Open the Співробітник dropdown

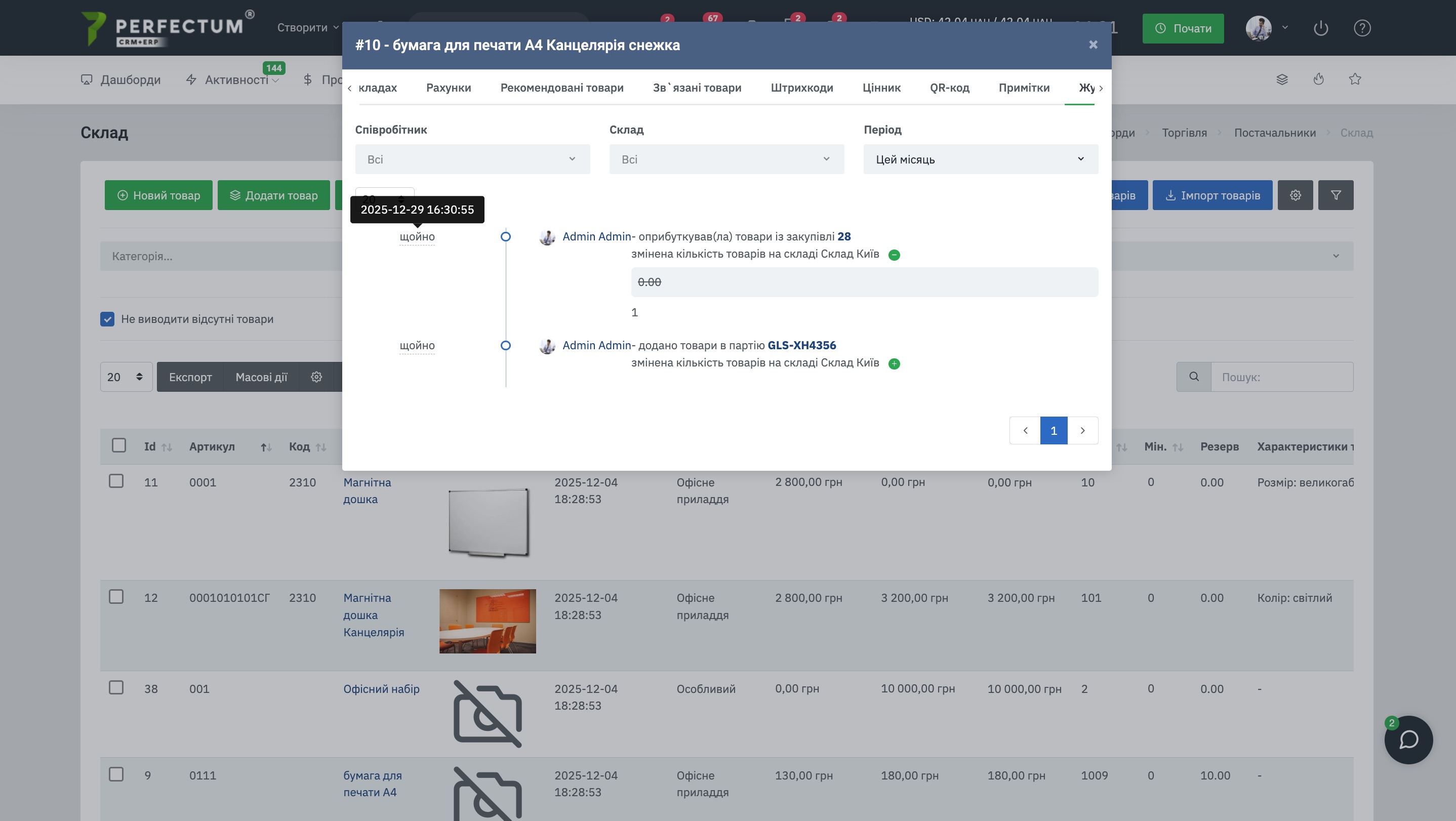pos(472,159)
